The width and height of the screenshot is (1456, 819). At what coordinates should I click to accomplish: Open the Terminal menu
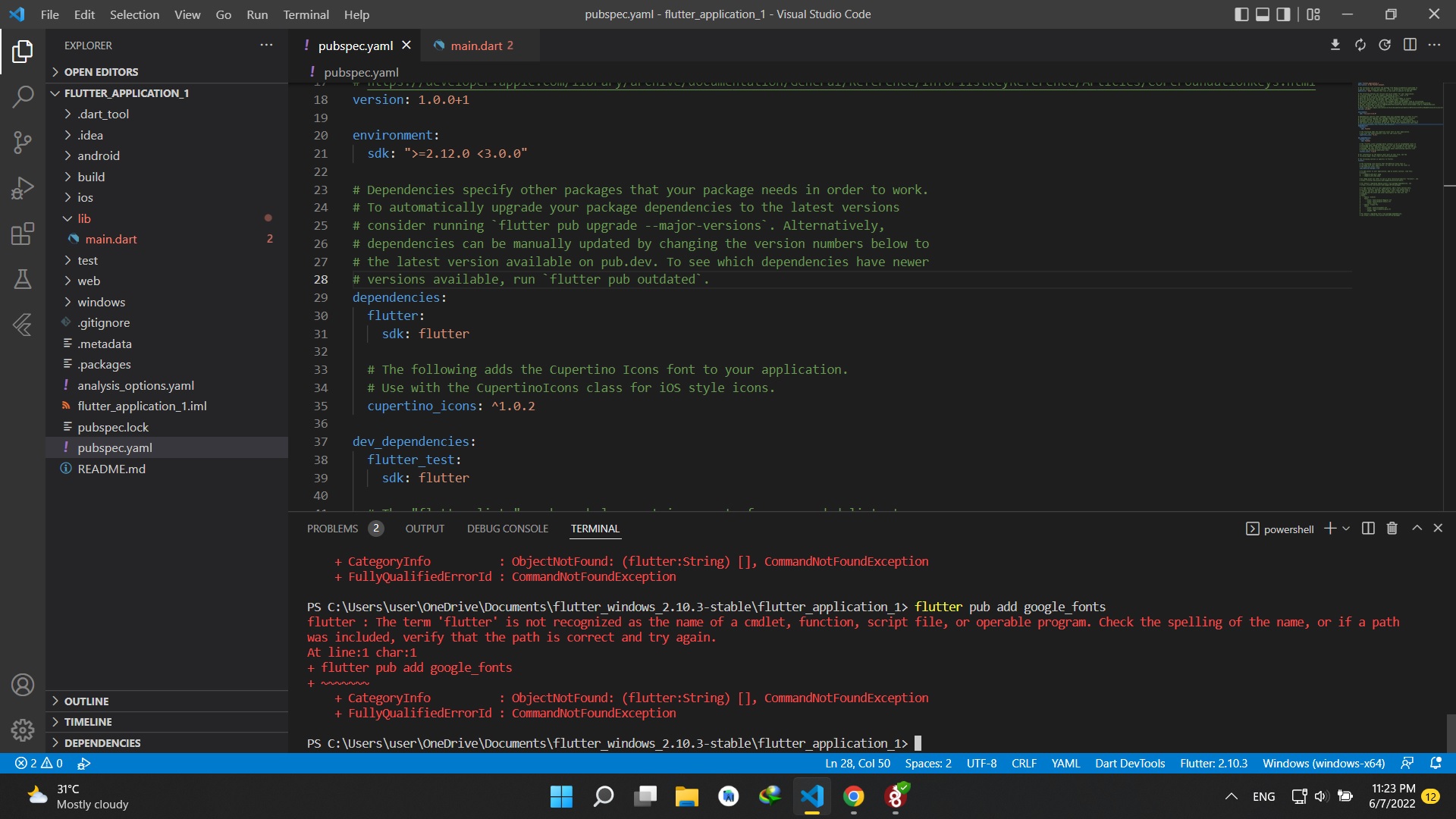(306, 14)
